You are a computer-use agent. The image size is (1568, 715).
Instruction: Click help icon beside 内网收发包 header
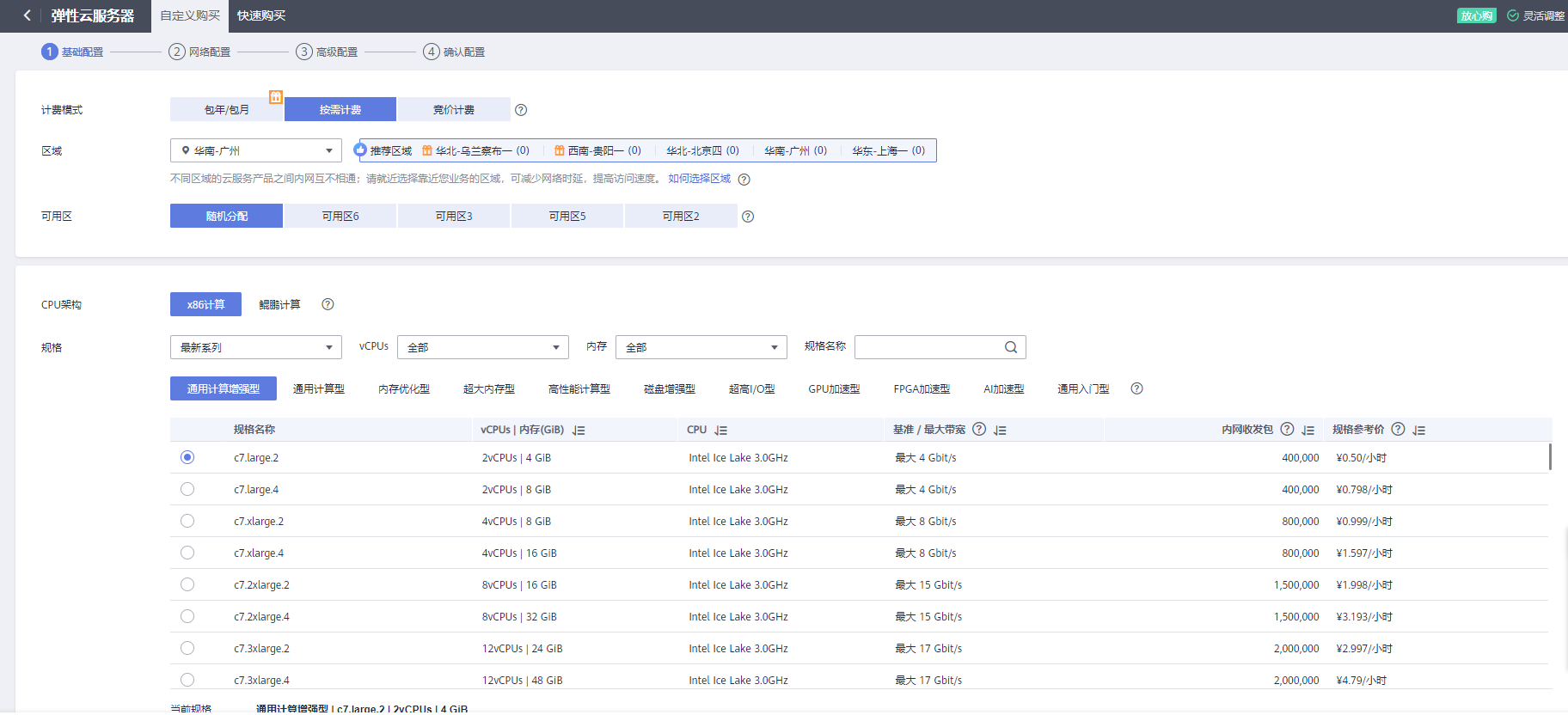1287,430
